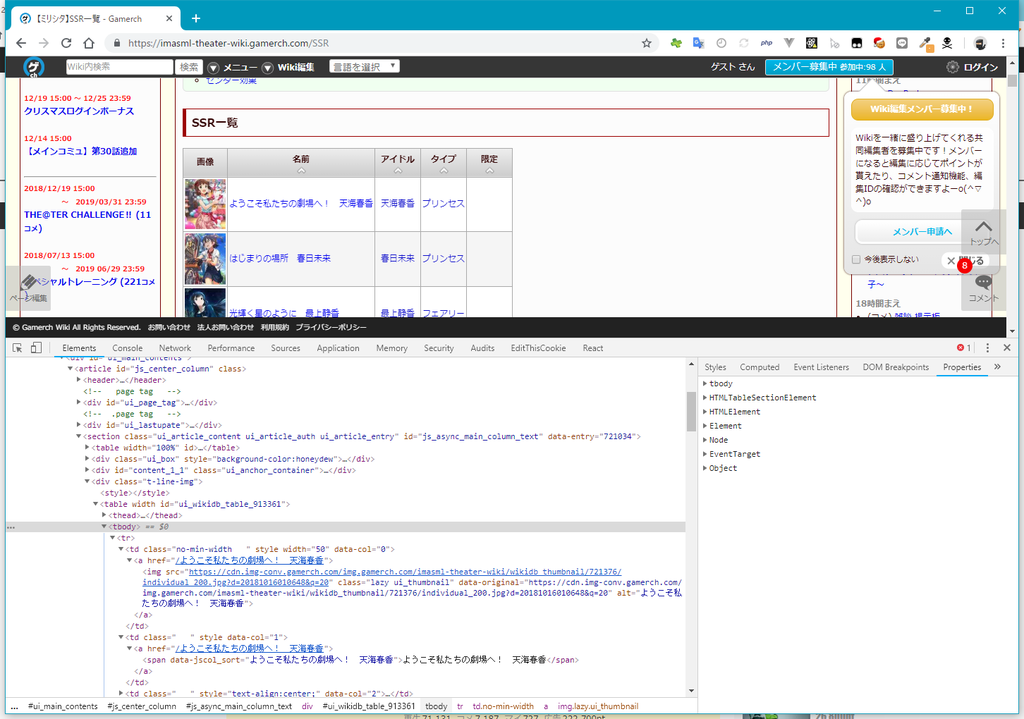
Task: Sort the table by 名前 column
Action: click(300, 163)
